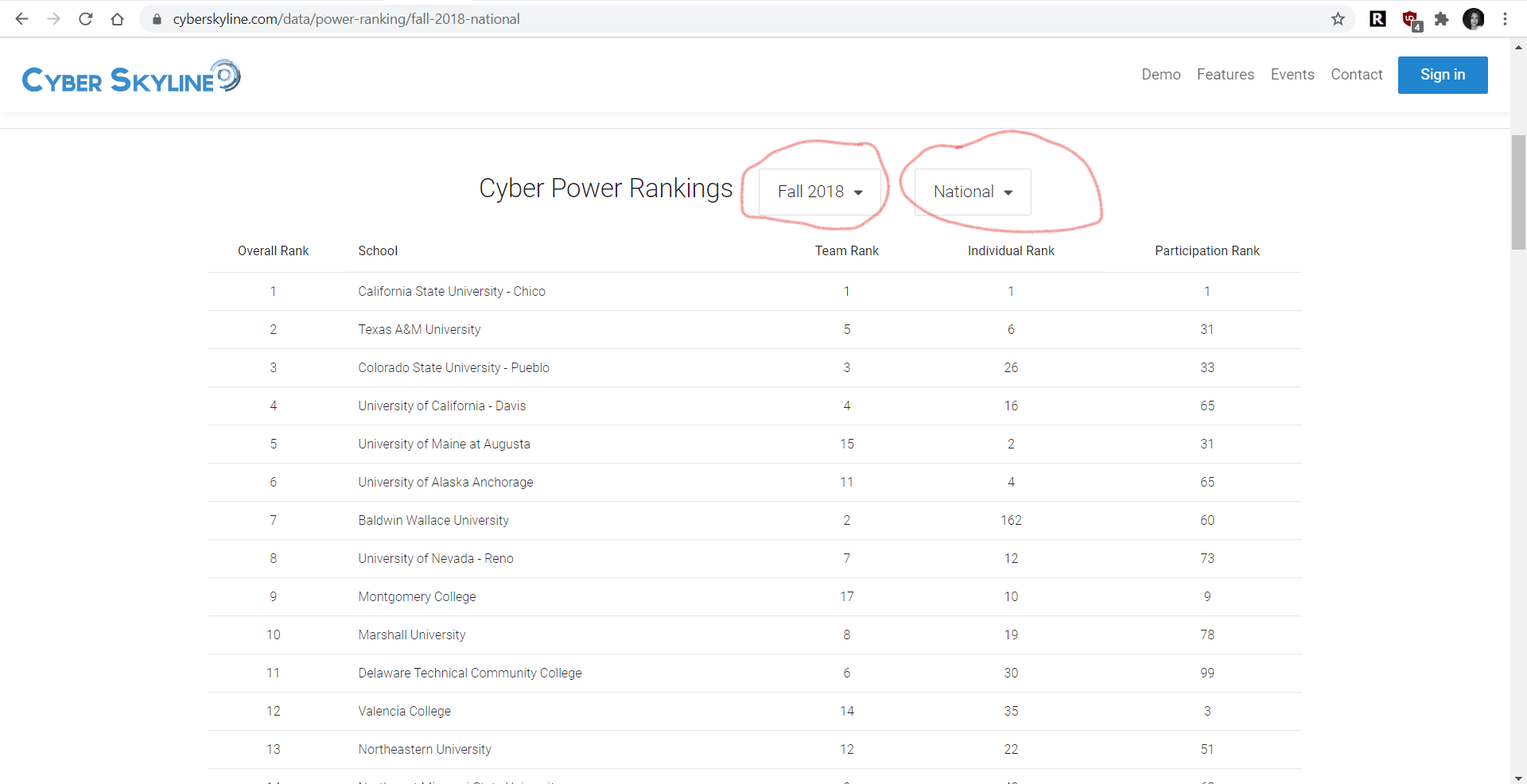
Task: Select Texas A&M University row name
Action: tap(419, 329)
